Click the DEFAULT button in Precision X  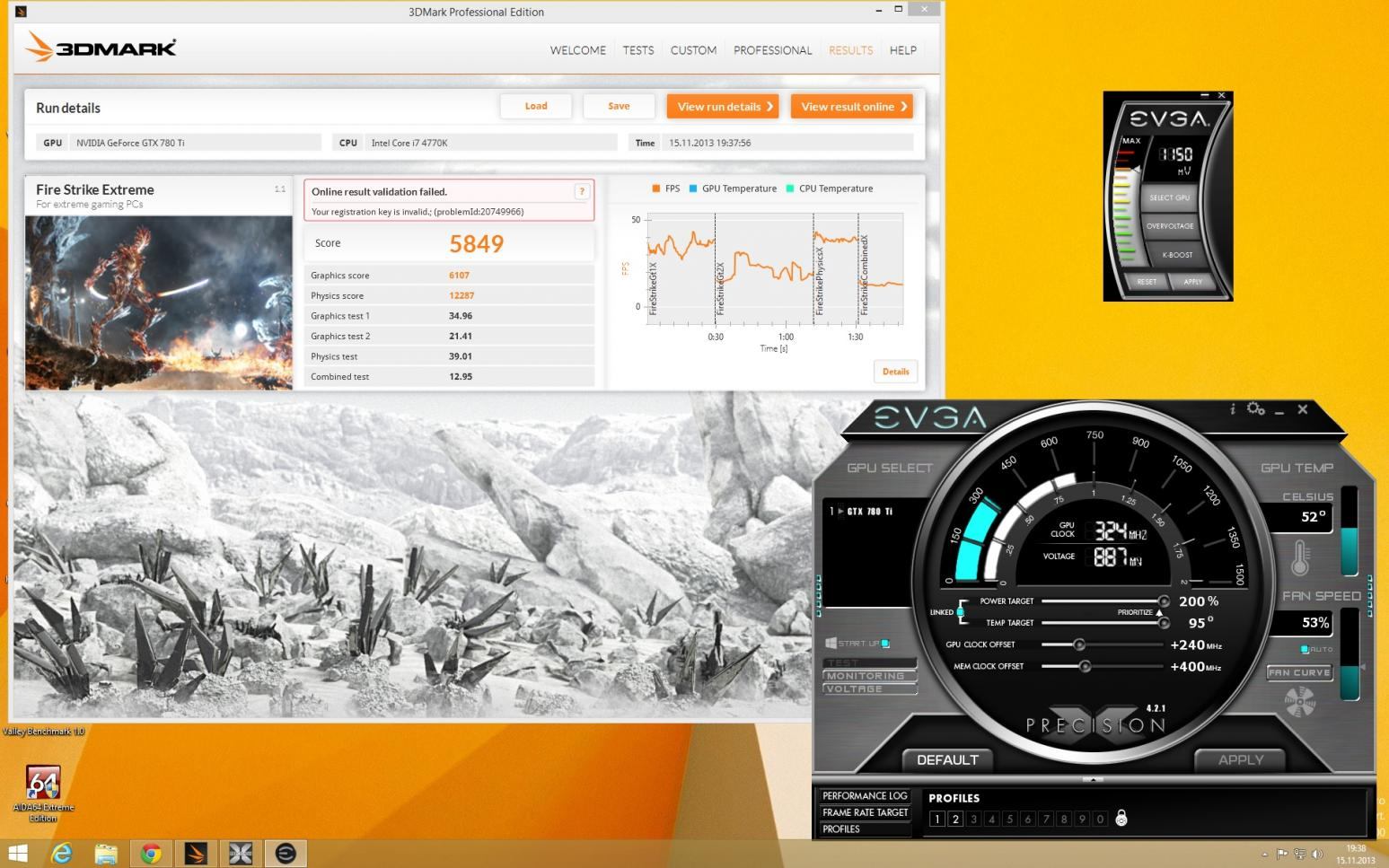point(947,759)
